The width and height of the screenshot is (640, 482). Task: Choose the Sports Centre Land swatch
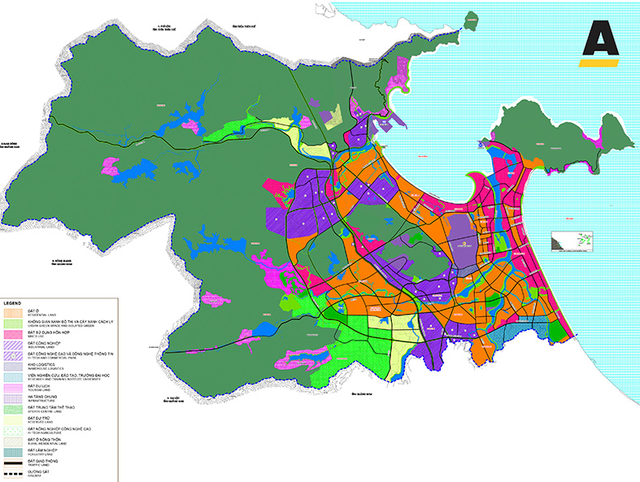tap(14, 409)
